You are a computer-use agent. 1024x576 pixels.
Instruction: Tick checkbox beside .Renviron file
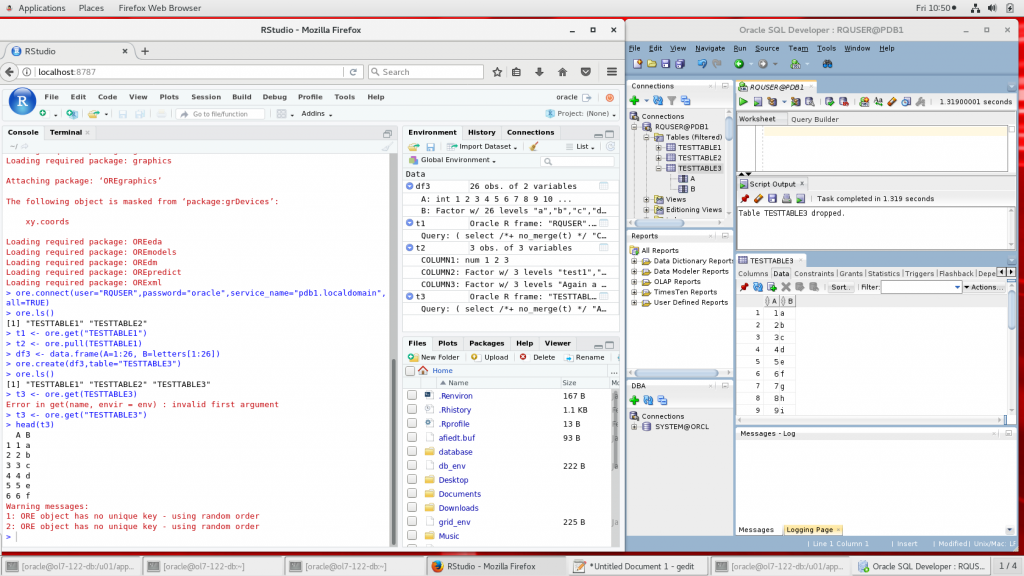pyautogui.click(x=412, y=396)
